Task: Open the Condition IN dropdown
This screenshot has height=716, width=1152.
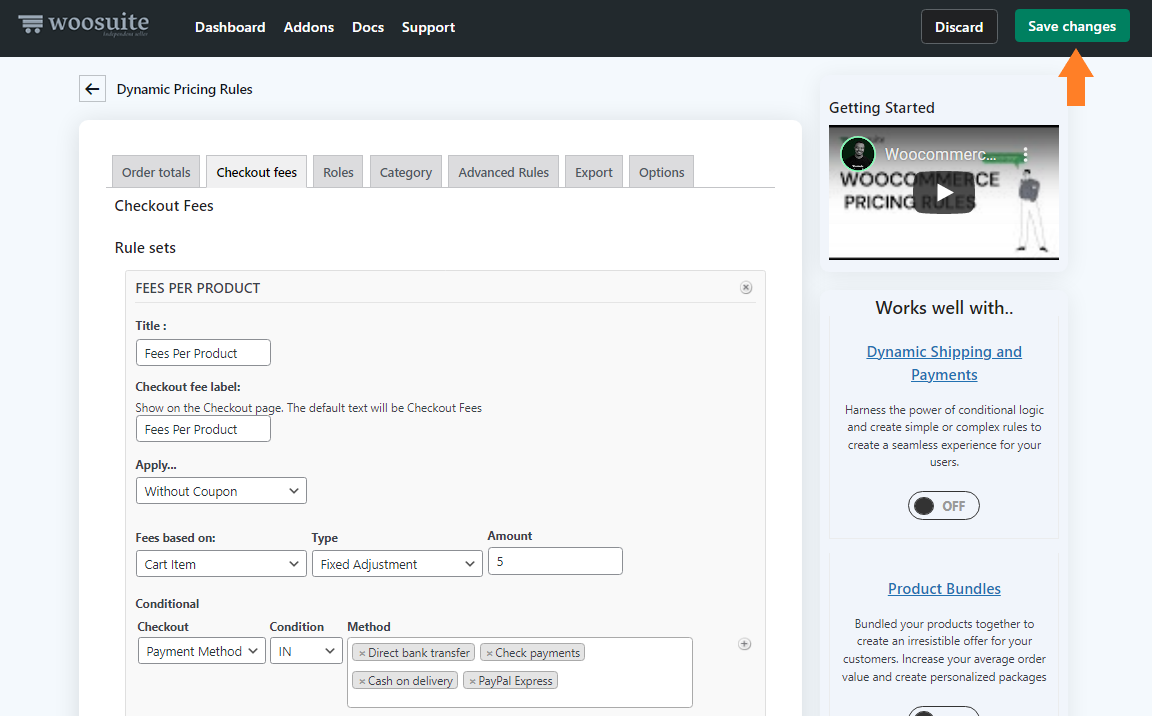Action: click(306, 651)
